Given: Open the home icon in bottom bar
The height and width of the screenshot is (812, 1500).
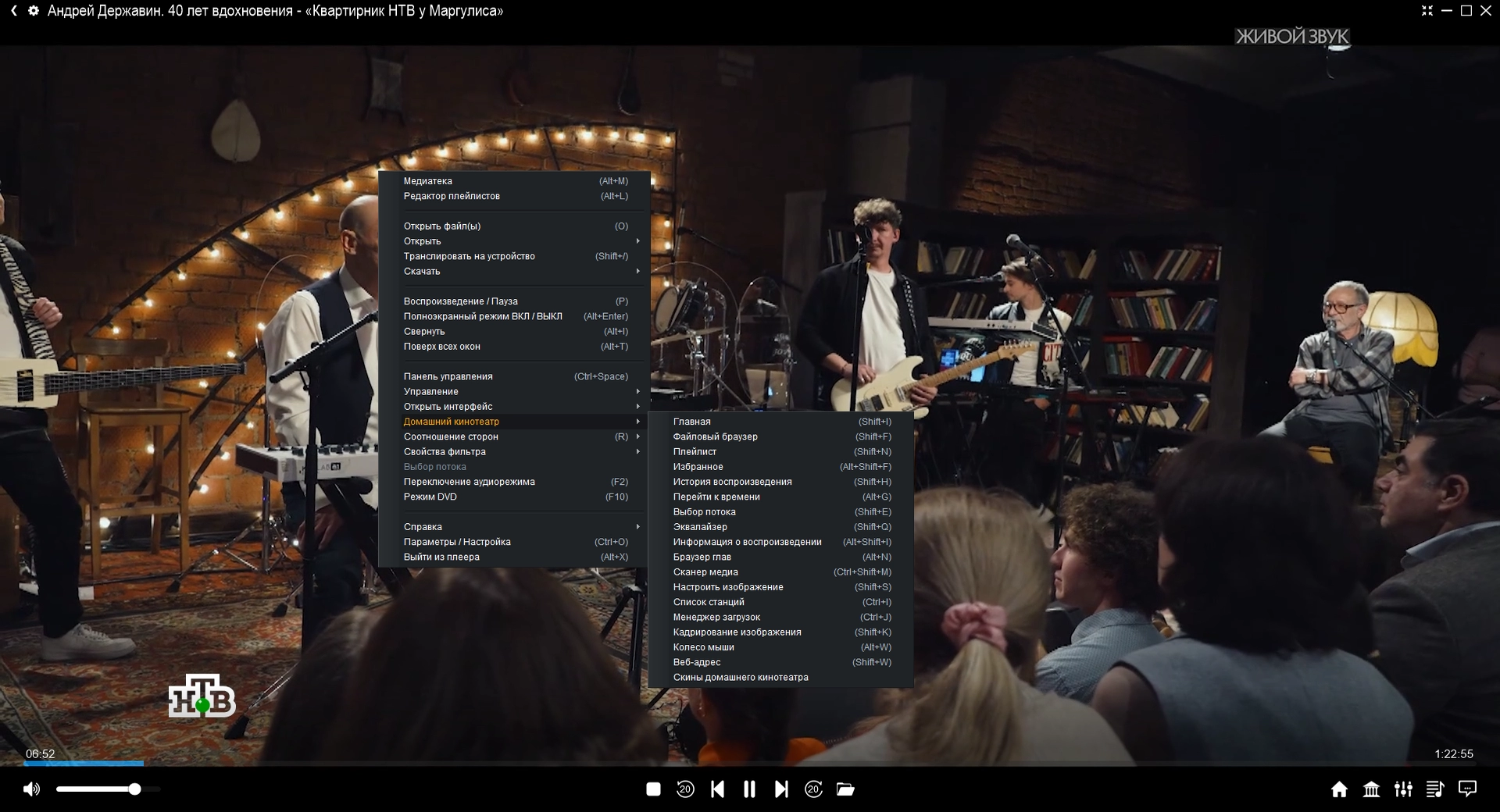Looking at the screenshot, I should pyautogui.click(x=1339, y=789).
